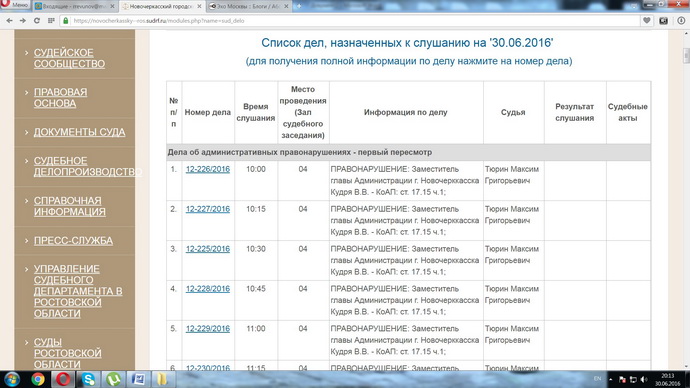The height and width of the screenshot is (388, 690).
Task: Click the green padlock security icon
Action: [x=66, y=21]
